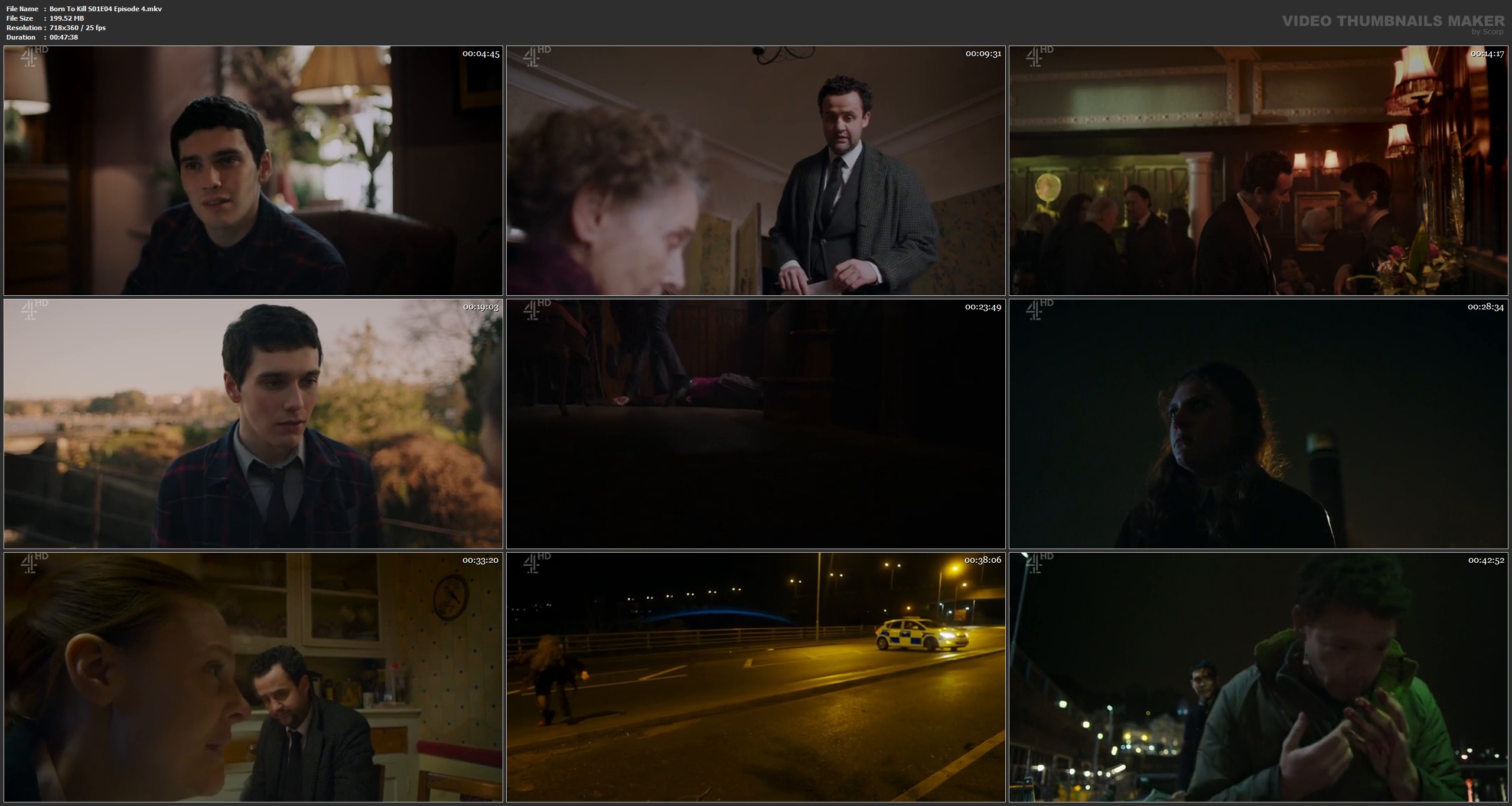This screenshot has width=1512, height=806.
Task: Click the 00:28:34 night thumbnail
Action: [1259, 424]
